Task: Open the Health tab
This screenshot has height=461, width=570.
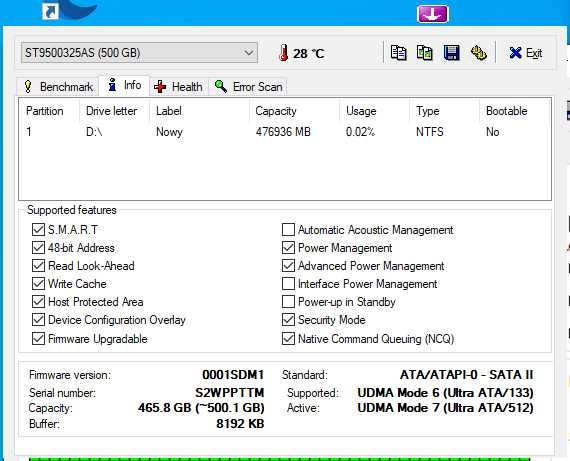Action: [x=178, y=87]
